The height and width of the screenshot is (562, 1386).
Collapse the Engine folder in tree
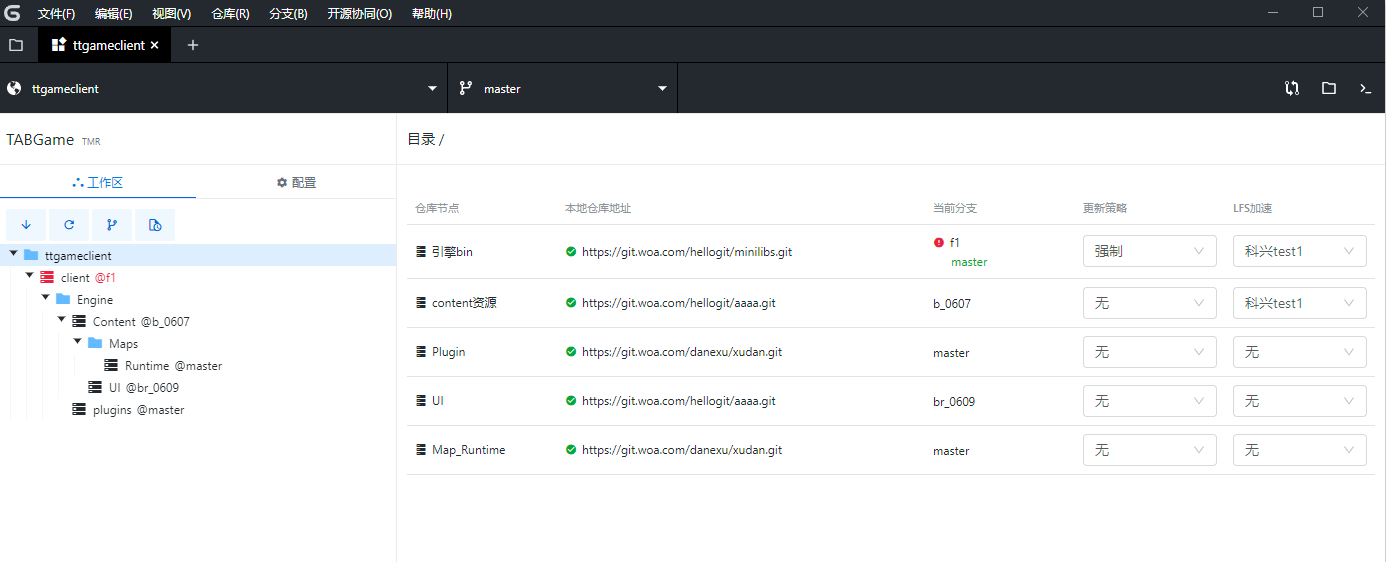point(46,298)
